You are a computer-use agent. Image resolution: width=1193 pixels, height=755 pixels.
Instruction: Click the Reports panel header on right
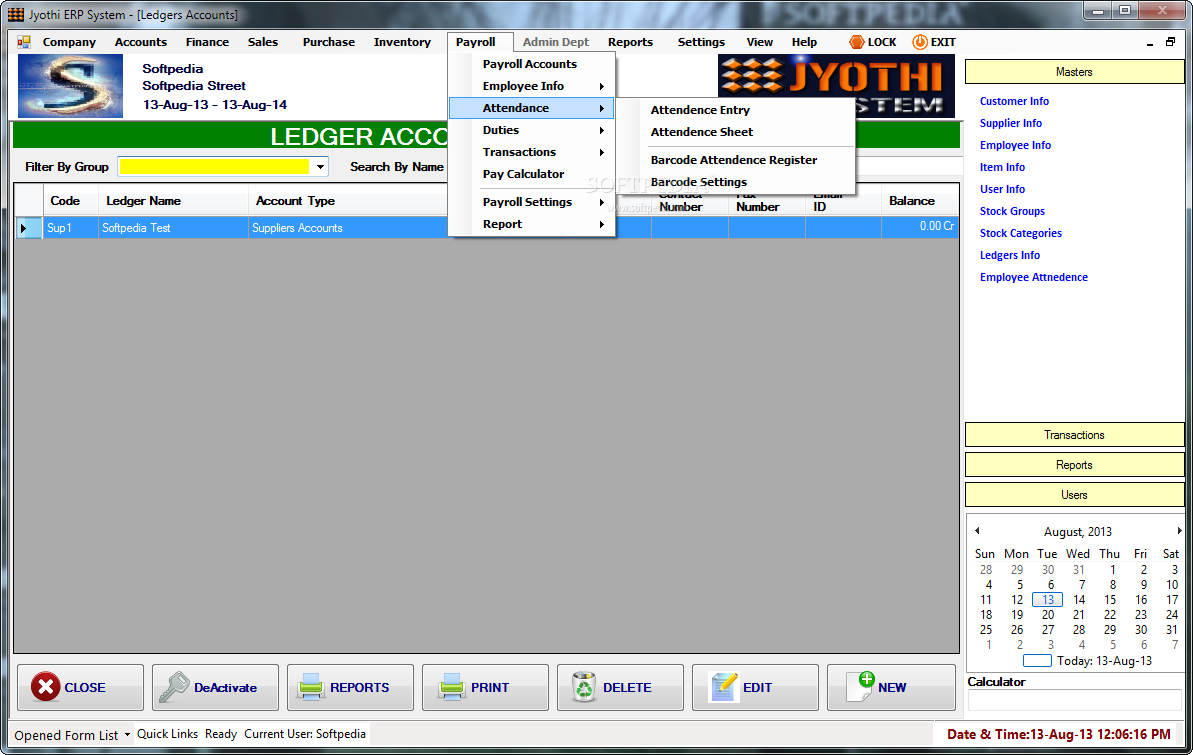(x=1074, y=464)
